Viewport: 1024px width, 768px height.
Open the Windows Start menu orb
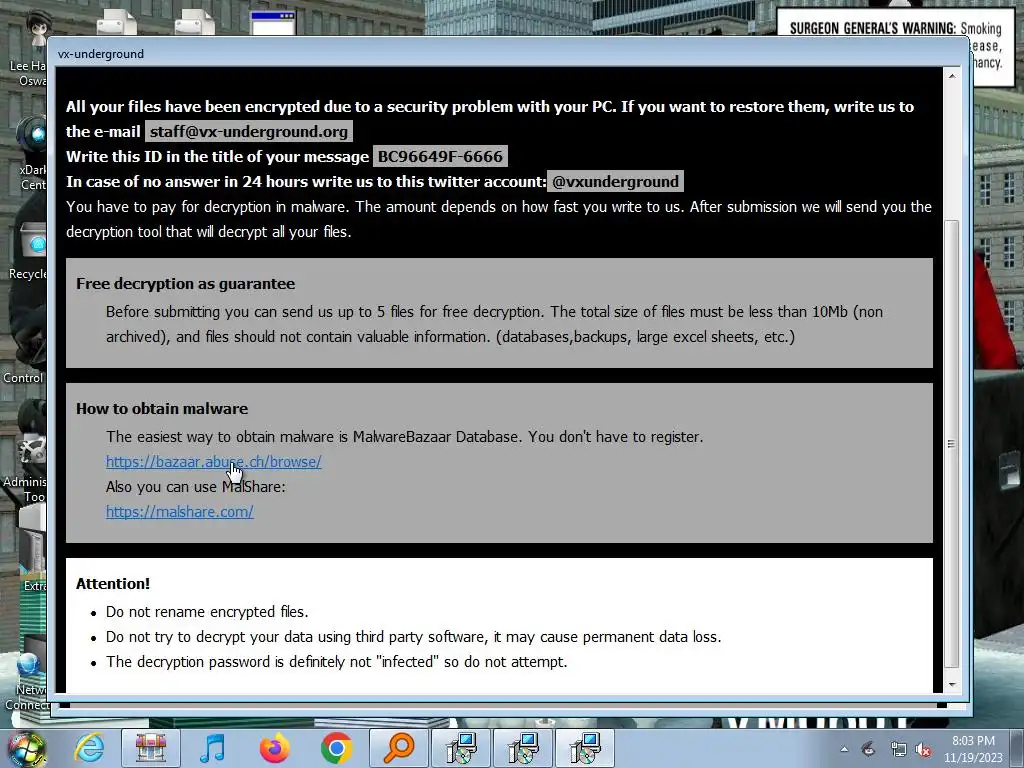click(x=26, y=748)
